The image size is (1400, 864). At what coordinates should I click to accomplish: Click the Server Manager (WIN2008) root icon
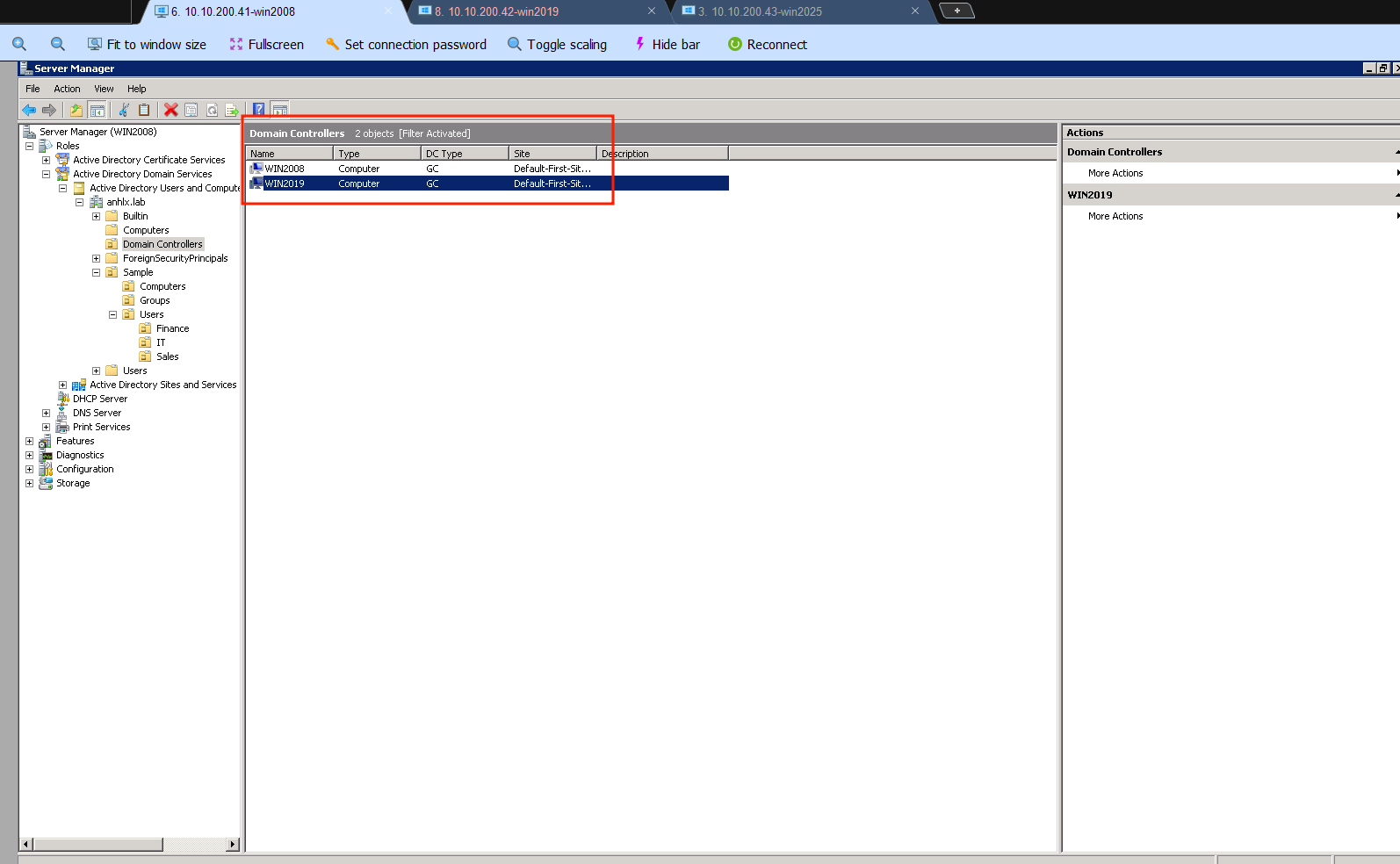click(x=29, y=132)
